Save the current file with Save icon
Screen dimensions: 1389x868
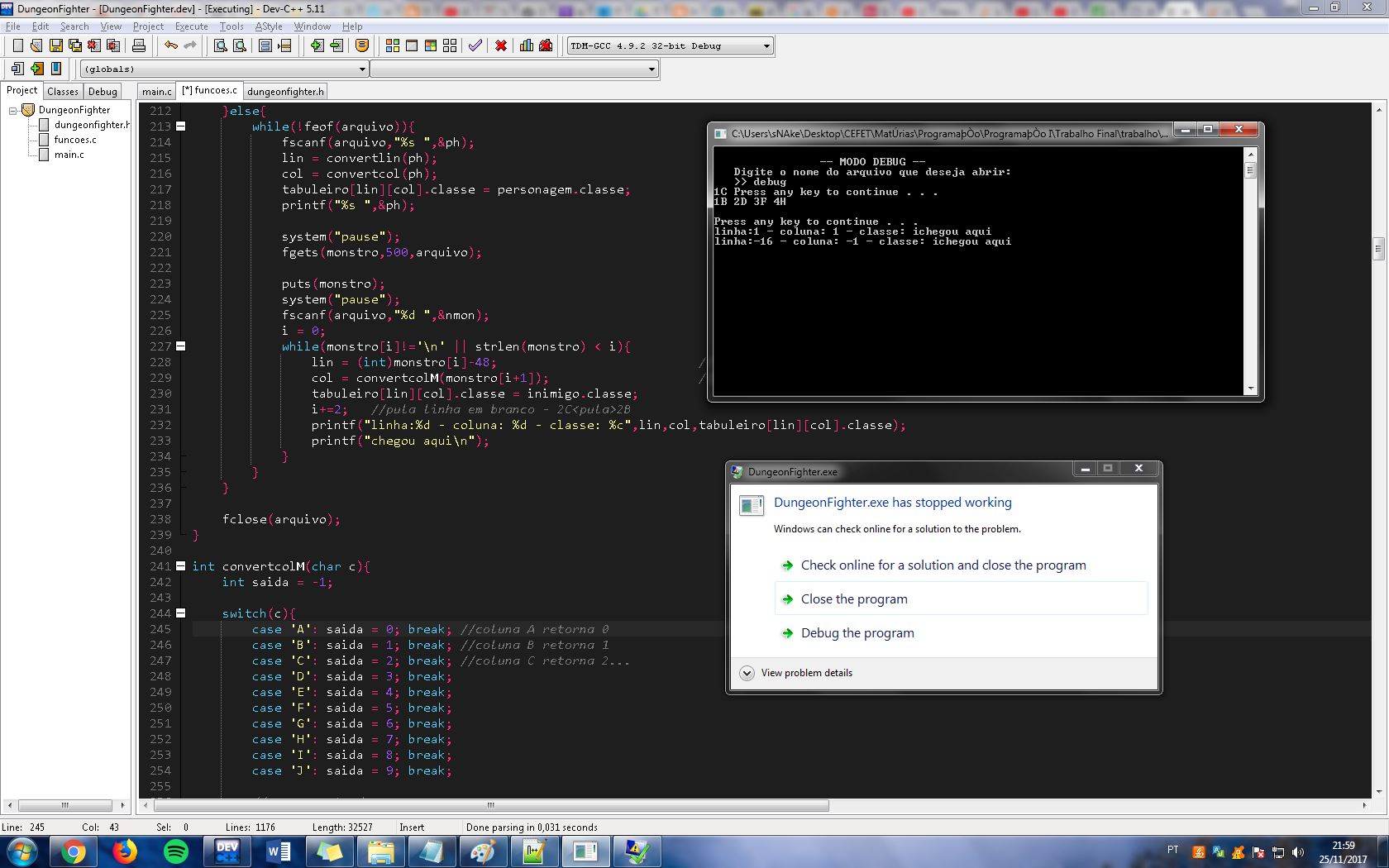click(56, 45)
